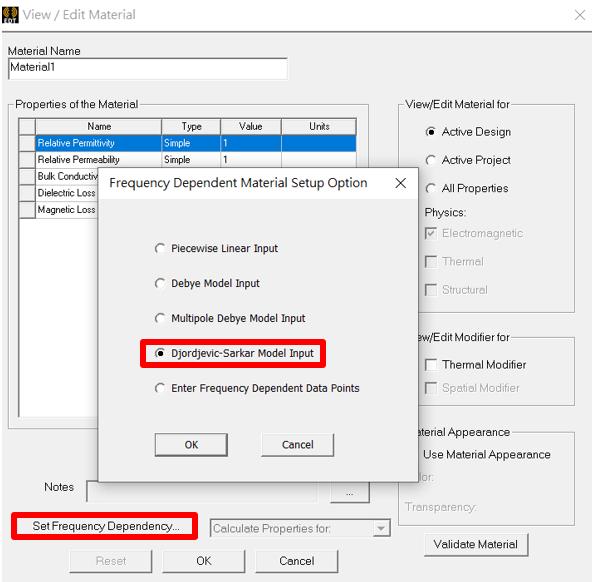Screen dimensions: 592x582
Task: Click the Units column header
Action: (319, 126)
